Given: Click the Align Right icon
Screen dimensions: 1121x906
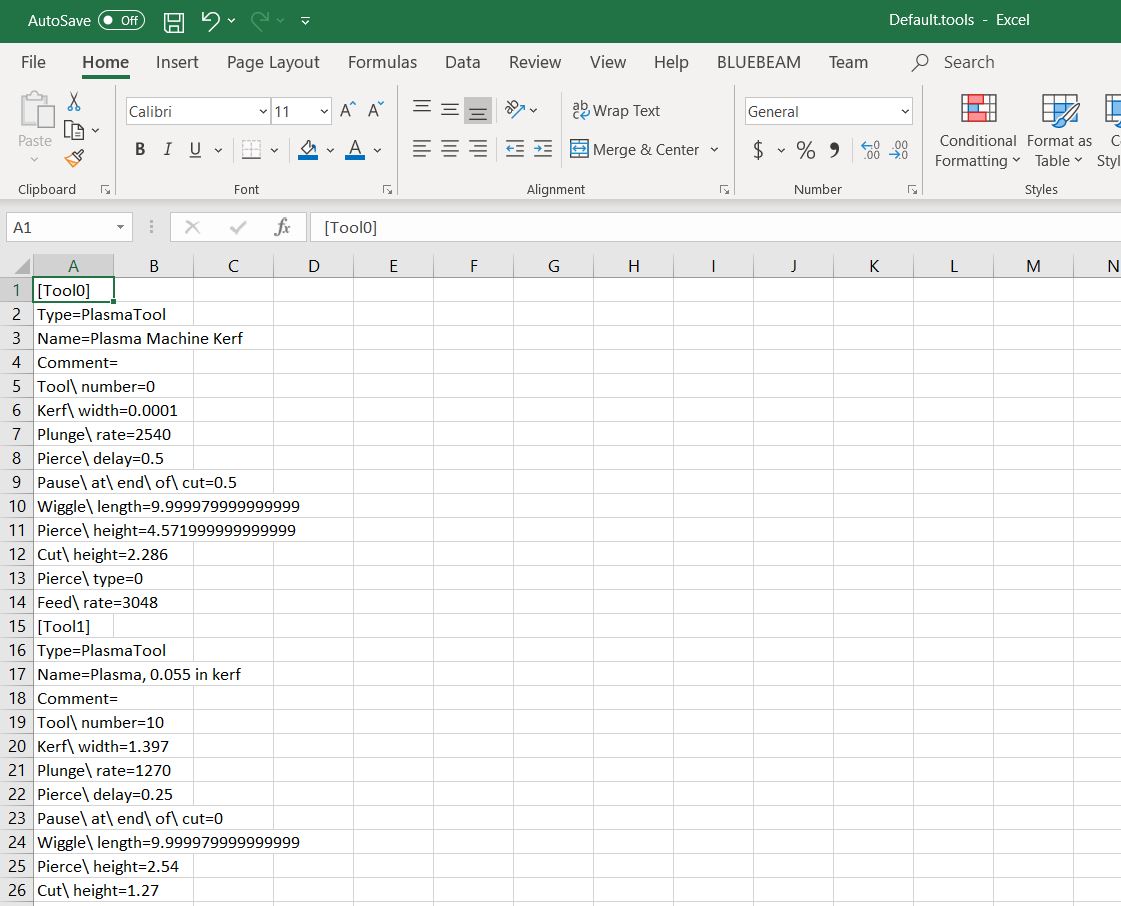Looking at the screenshot, I should point(478,149).
